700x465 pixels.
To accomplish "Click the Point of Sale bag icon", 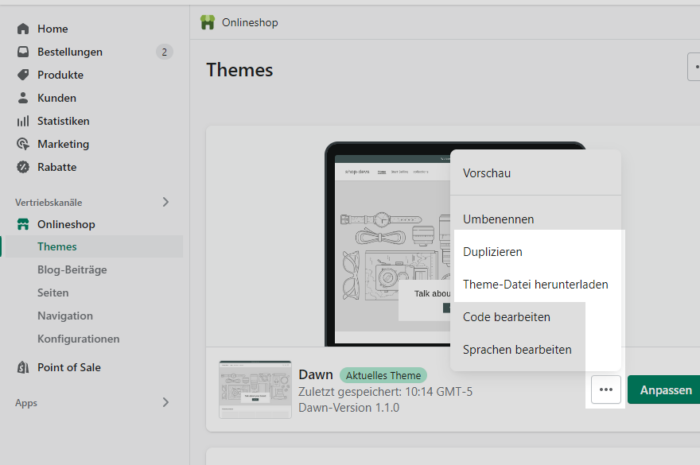I will tap(23, 367).
